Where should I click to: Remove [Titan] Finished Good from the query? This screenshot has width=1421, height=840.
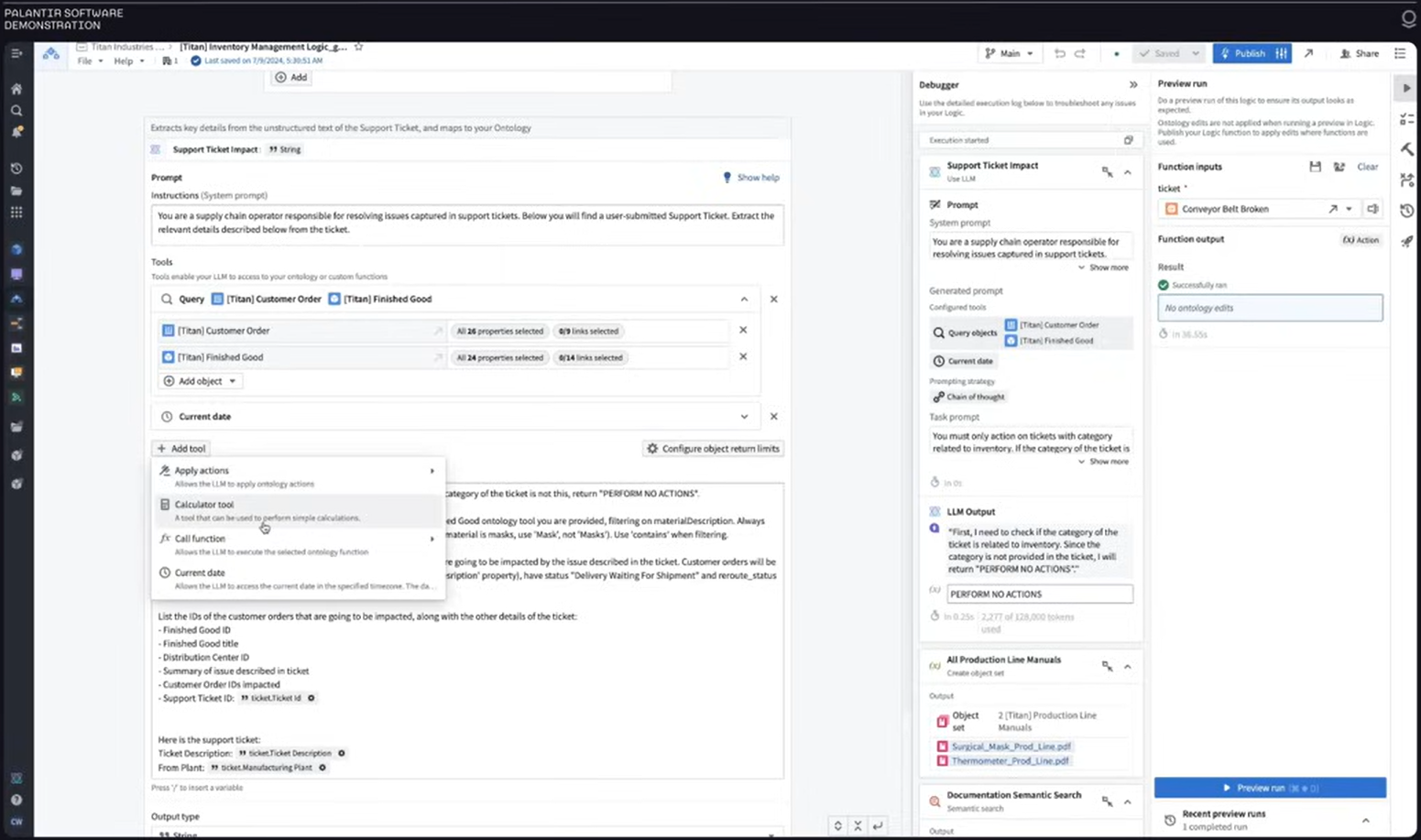(x=743, y=356)
